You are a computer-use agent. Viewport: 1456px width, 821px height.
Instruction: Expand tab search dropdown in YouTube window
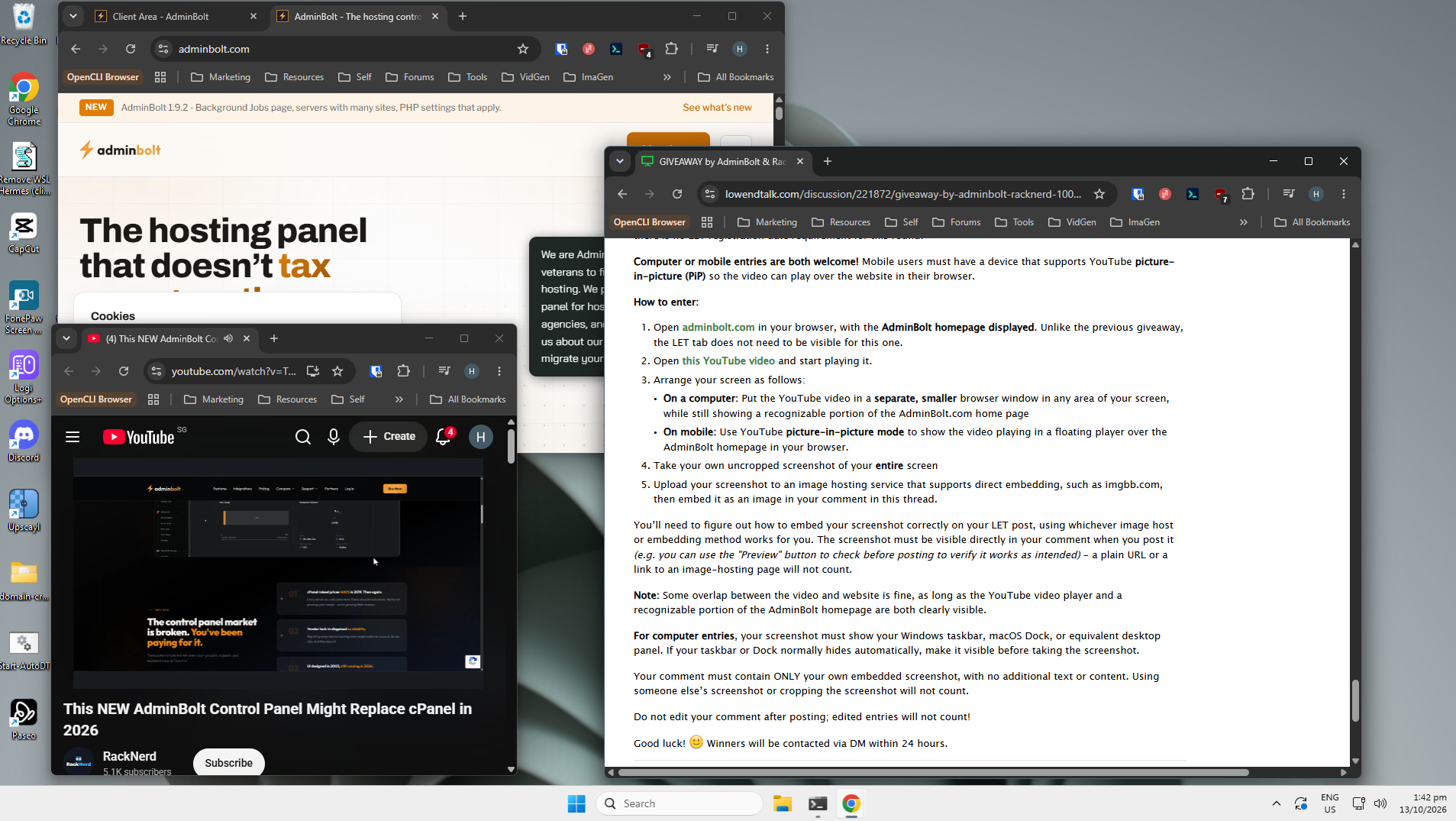(66, 338)
